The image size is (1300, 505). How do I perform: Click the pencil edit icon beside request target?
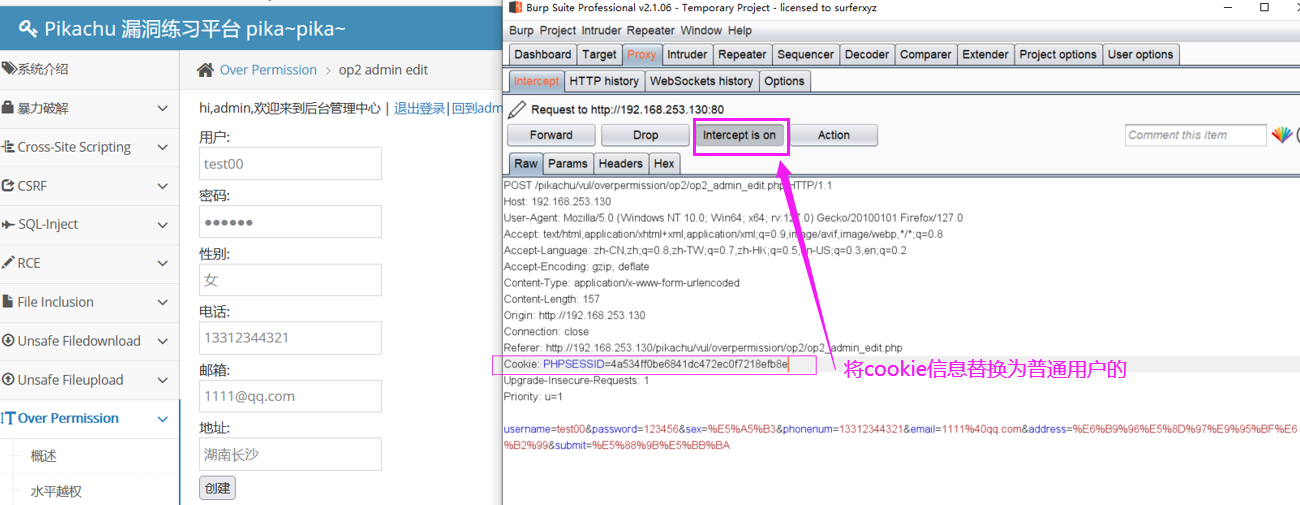[517, 109]
